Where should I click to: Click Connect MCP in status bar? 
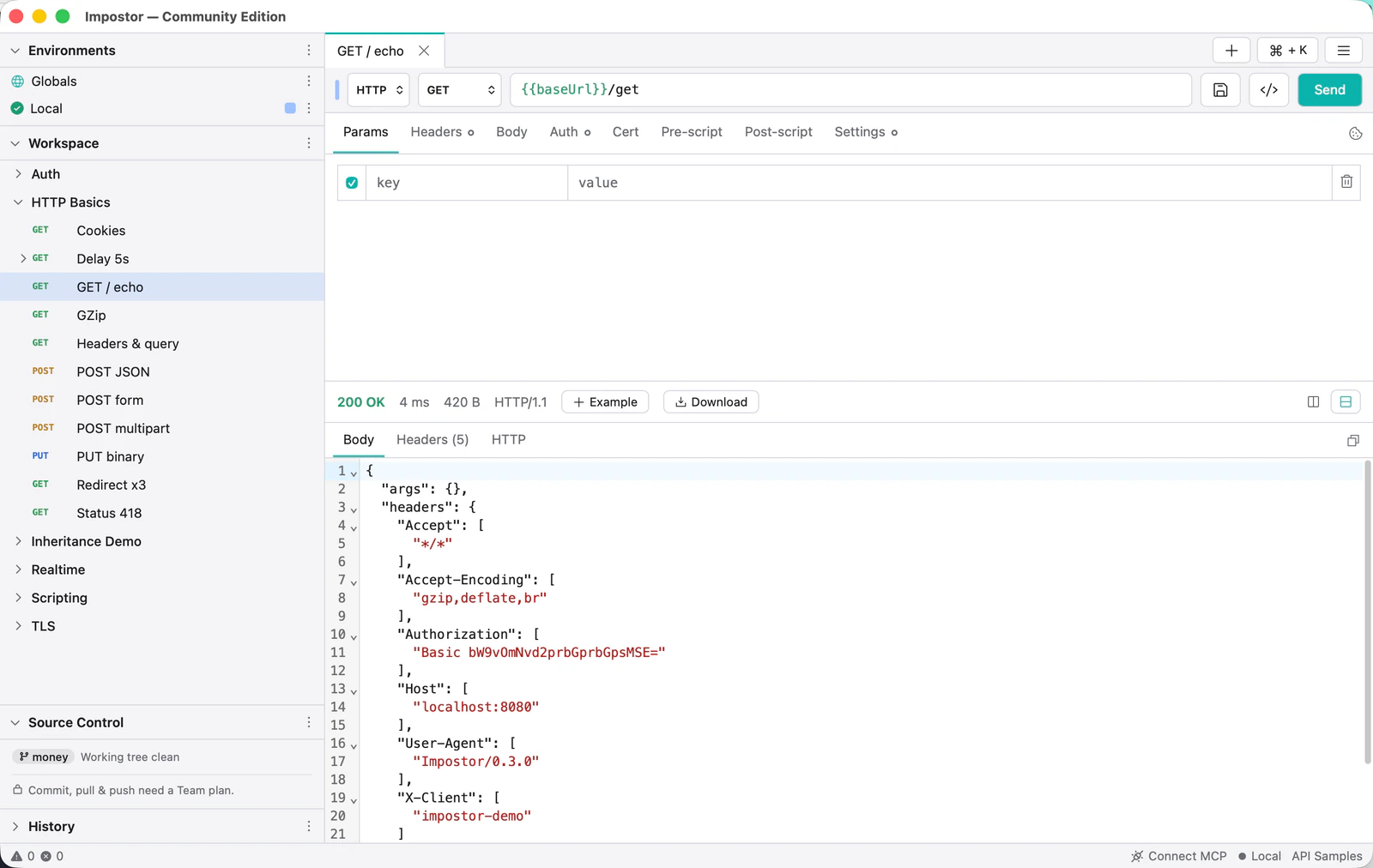click(1178, 856)
